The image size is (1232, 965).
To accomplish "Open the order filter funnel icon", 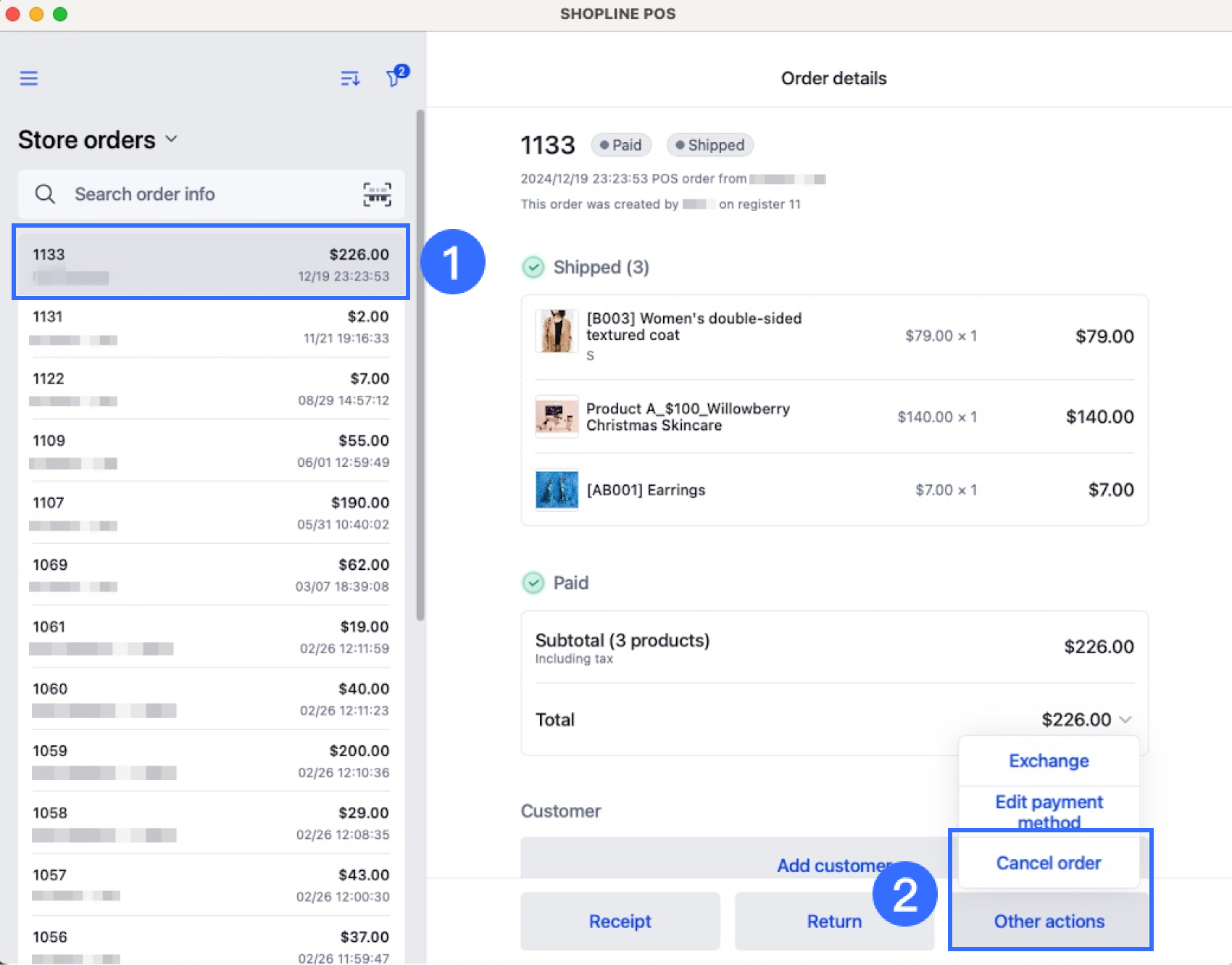I will coord(395,77).
